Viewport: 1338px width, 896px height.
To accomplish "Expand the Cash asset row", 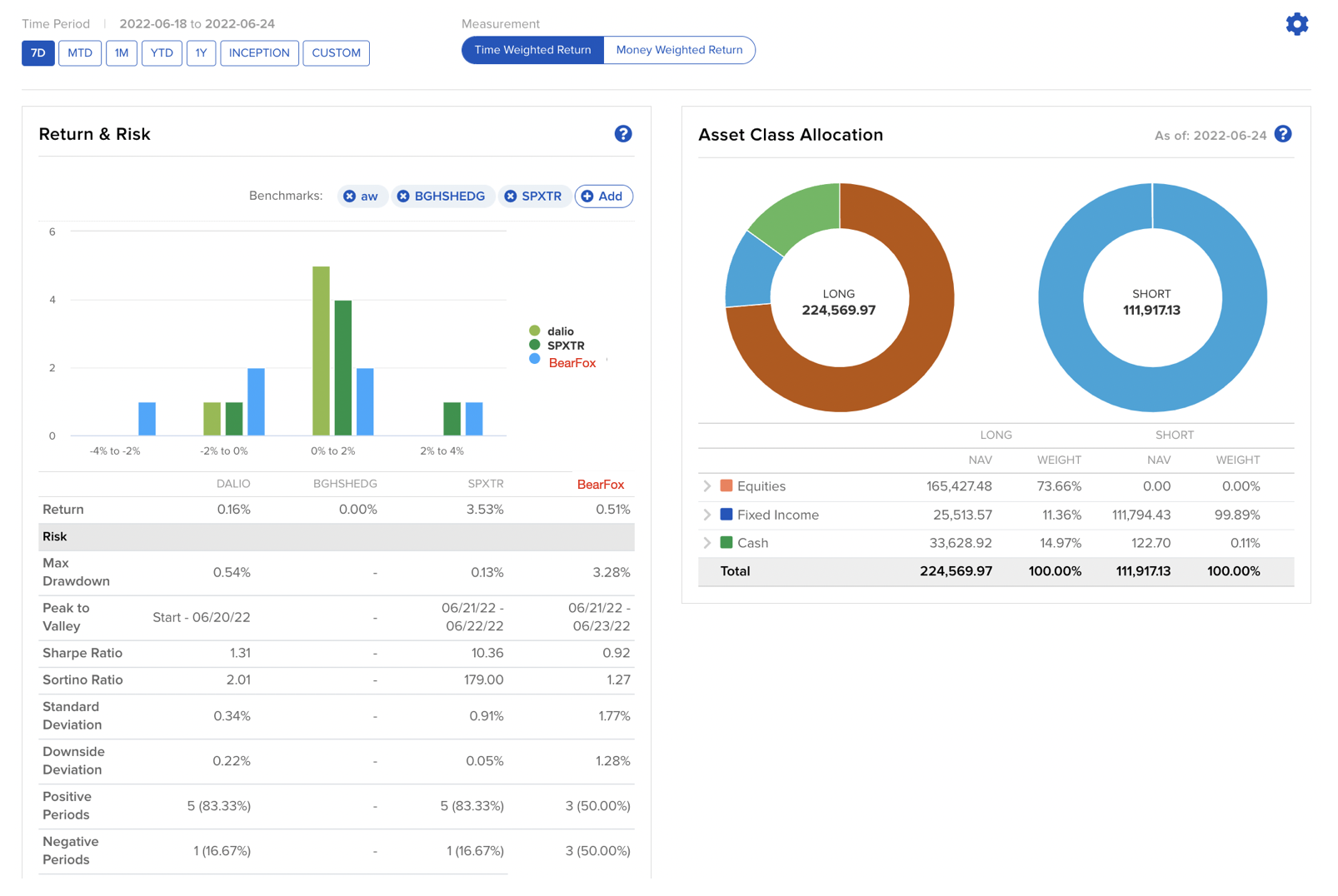I will click(x=707, y=543).
